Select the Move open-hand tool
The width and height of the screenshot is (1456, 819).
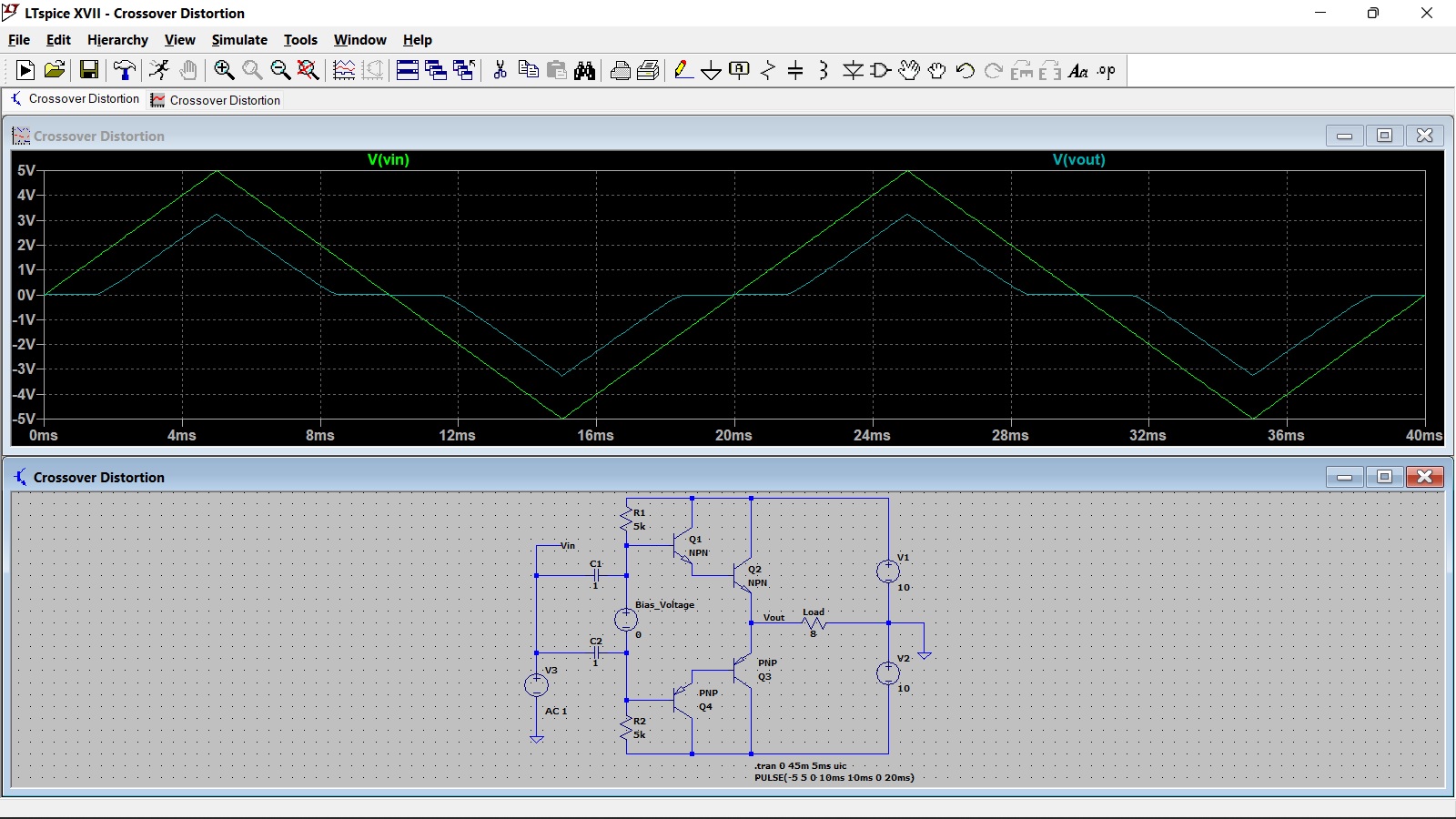[909, 70]
